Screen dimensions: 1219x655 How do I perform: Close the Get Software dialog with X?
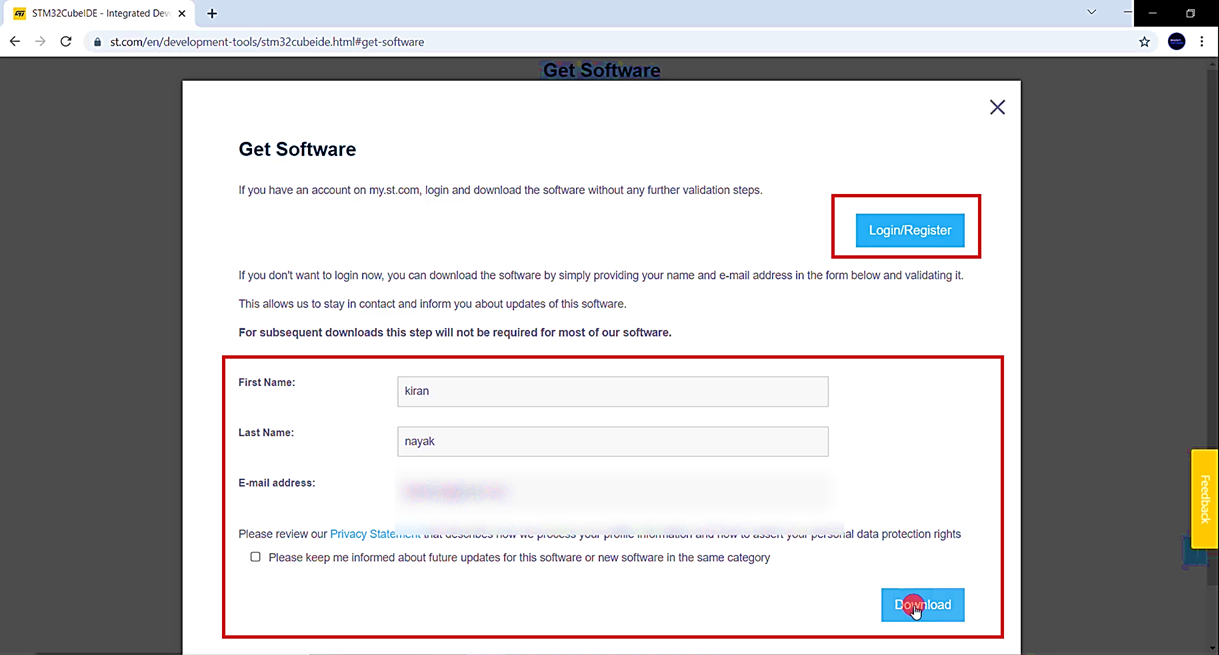[x=997, y=107]
